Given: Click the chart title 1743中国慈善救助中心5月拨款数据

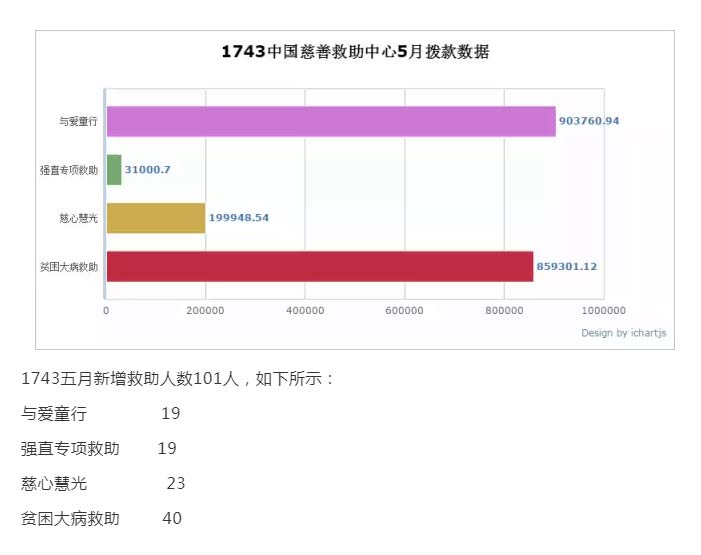Looking at the screenshot, I should click(x=355, y=52).
